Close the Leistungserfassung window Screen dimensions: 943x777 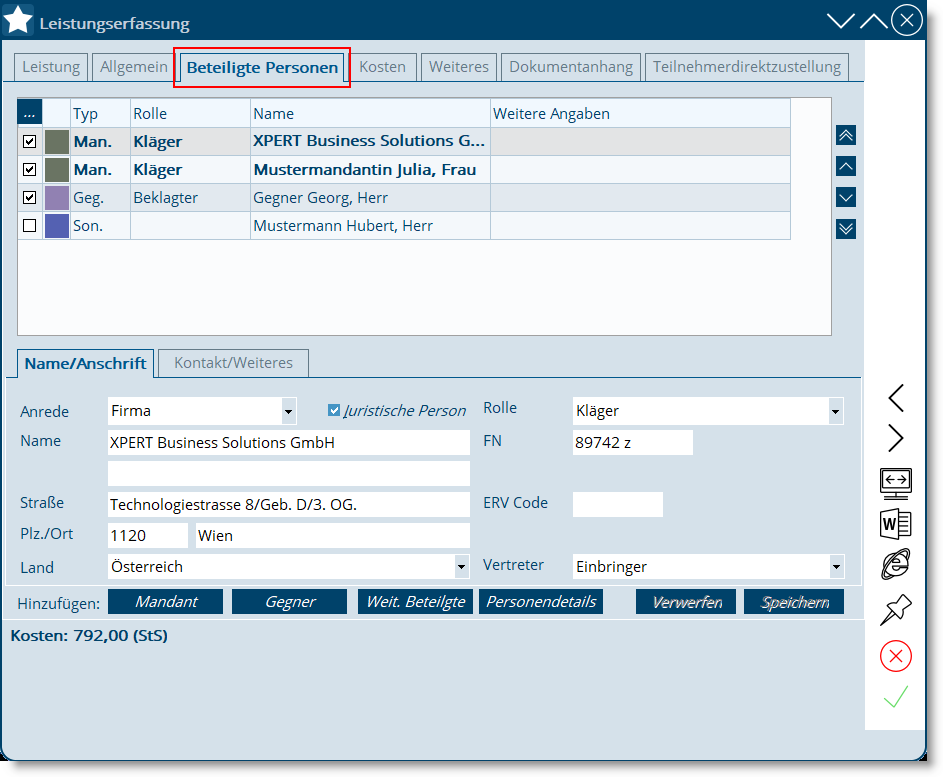click(x=907, y=20)
